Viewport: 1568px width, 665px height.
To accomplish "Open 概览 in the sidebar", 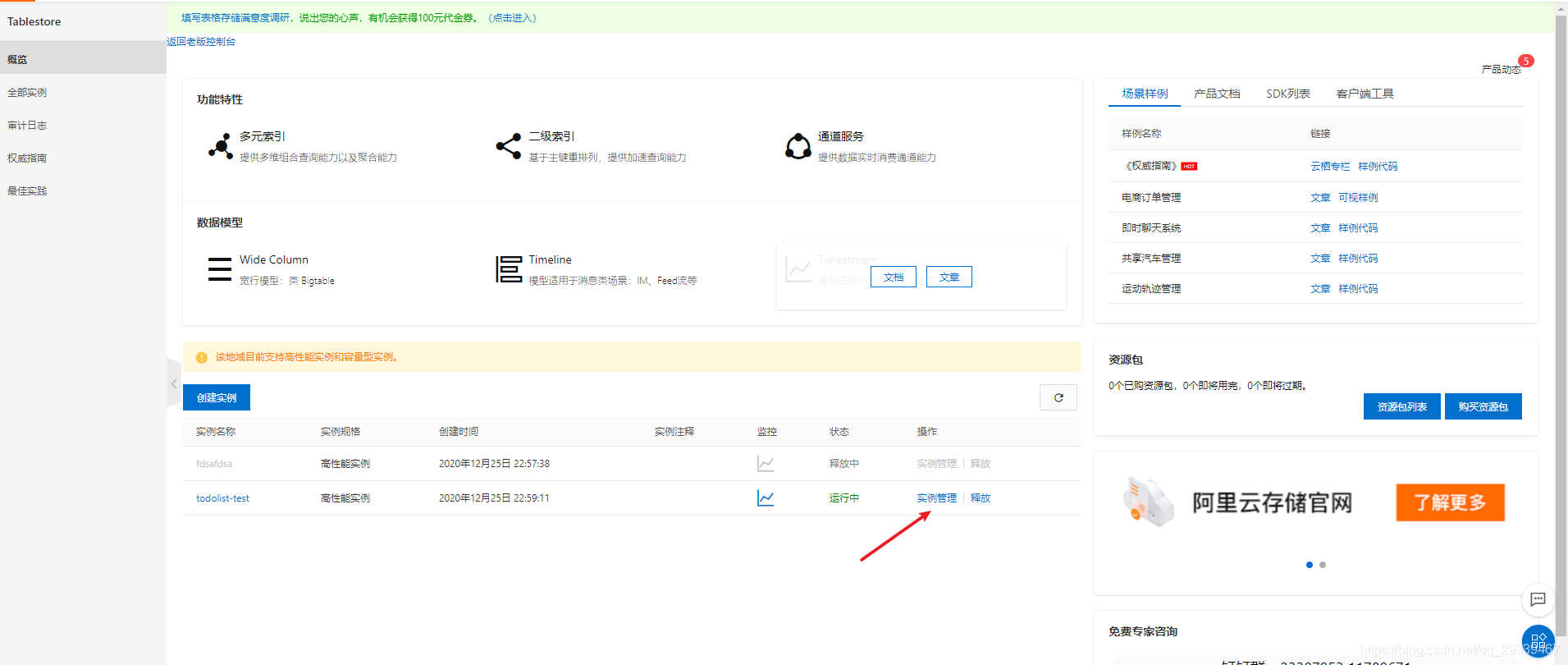I will pos(83,59).
